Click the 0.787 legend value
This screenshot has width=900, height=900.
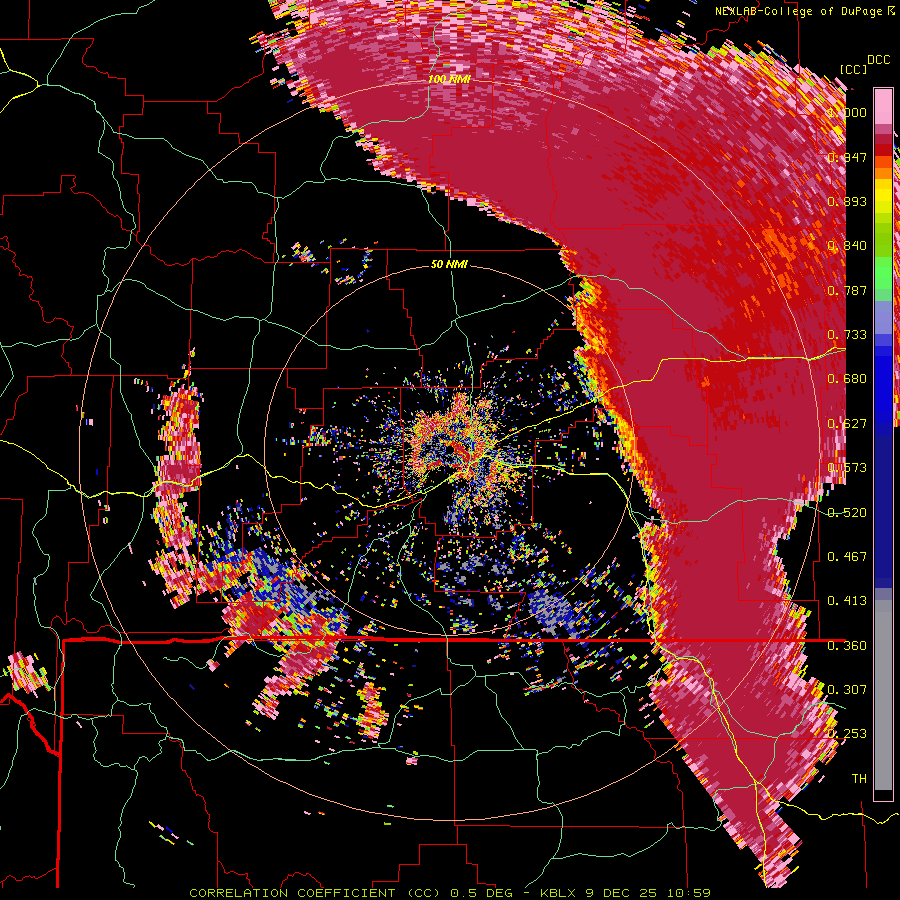(847, 290)
